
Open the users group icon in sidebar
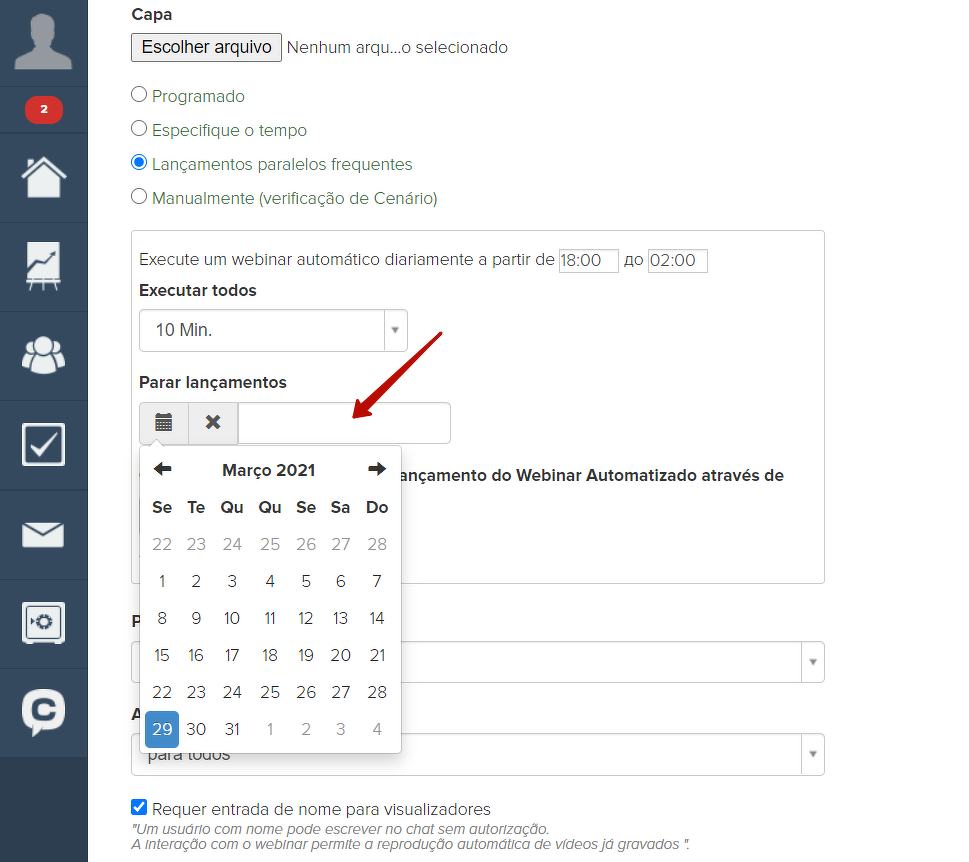(43, 355)
